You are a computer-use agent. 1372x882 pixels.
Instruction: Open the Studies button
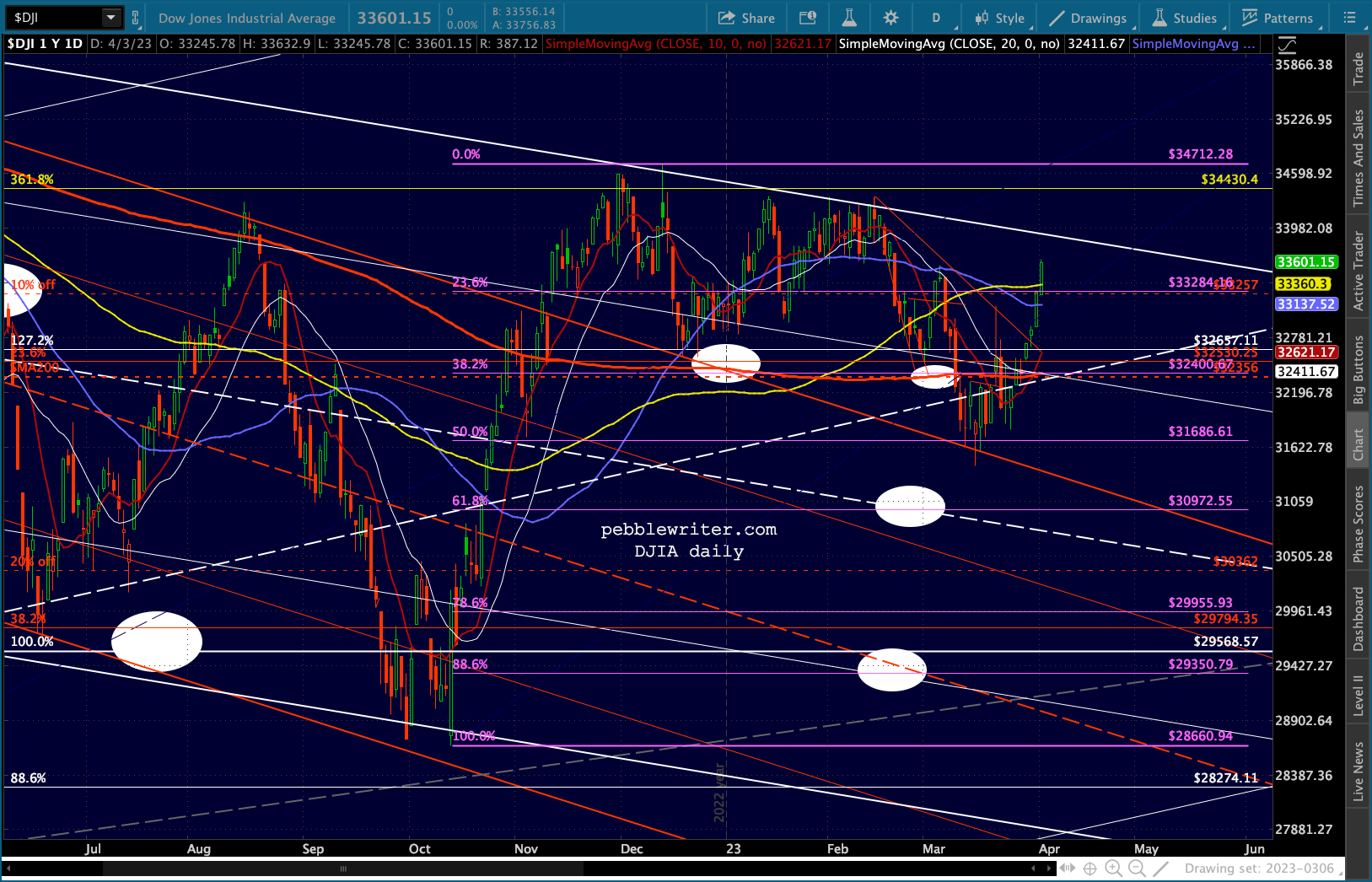(x=1185, y=18)
